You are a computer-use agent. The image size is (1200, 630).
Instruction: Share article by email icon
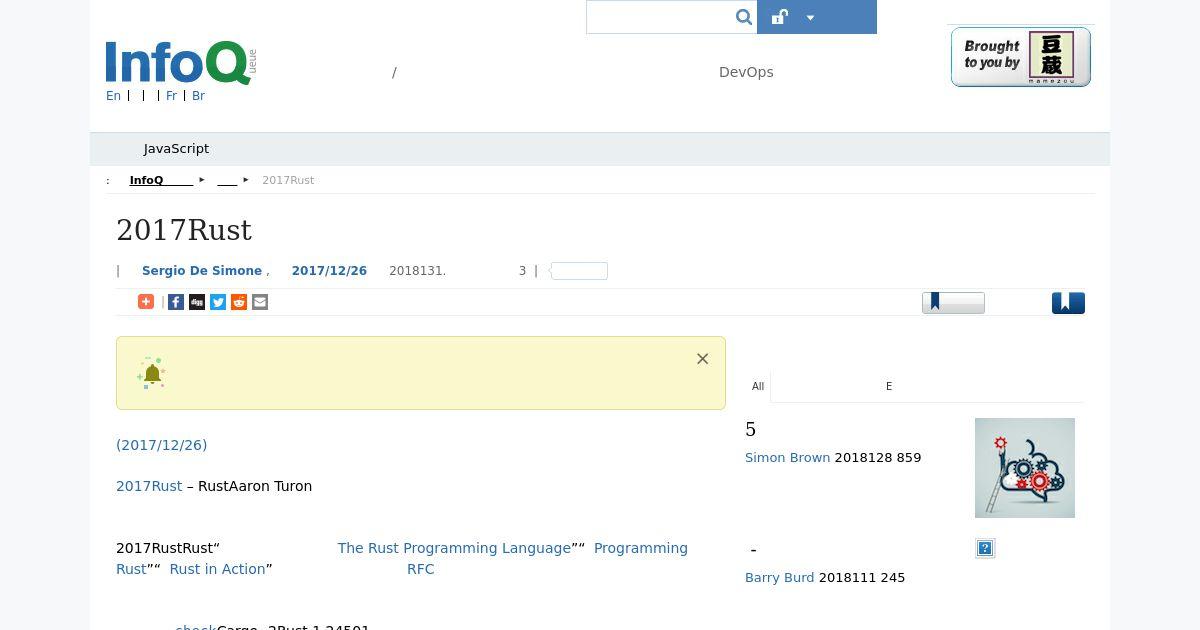tap(260, 302)
